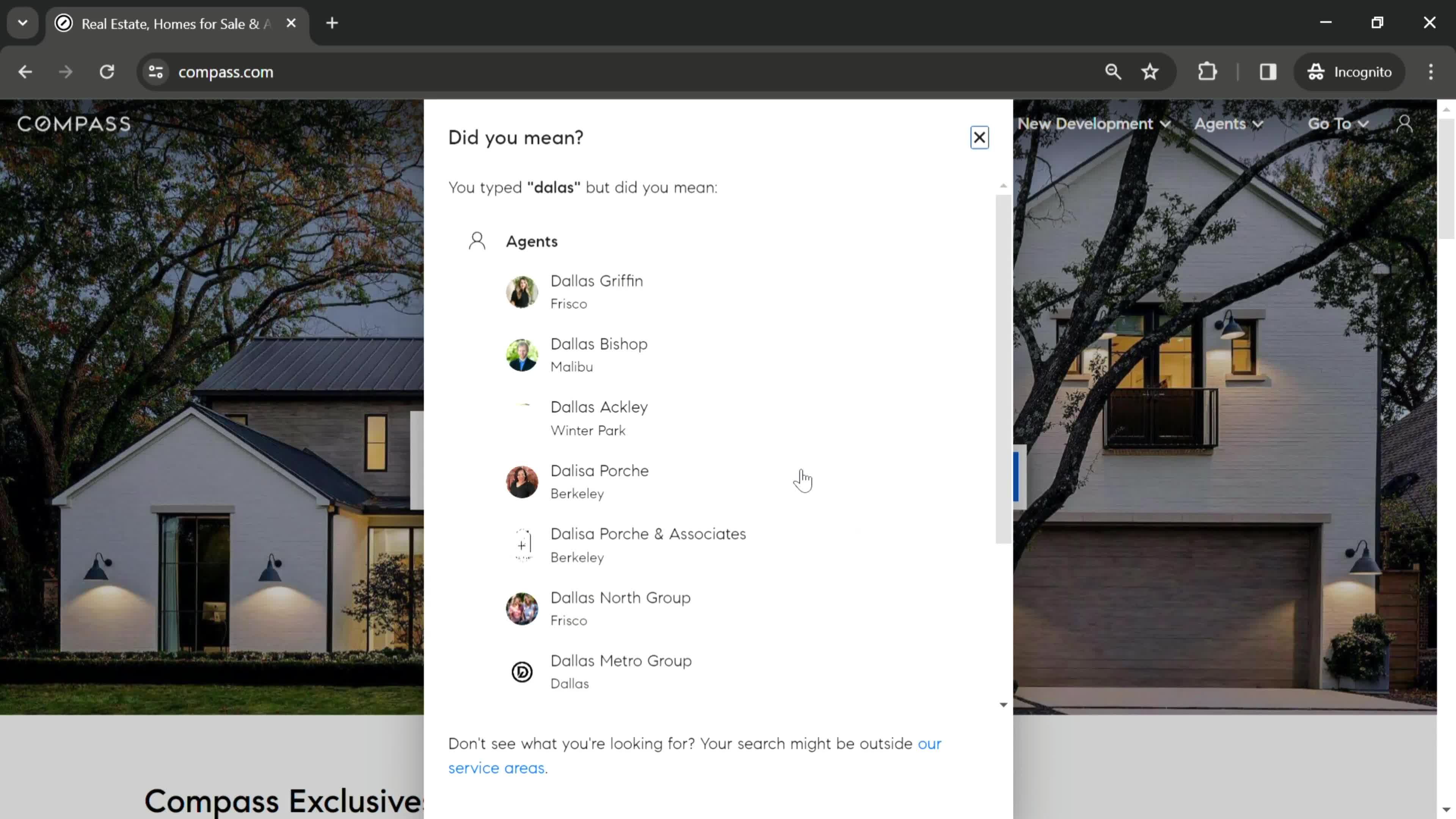Image resolution: width=1456 pixels, height=819 pixels.
Task: Open a new browser tab
Action: [333, 23]
